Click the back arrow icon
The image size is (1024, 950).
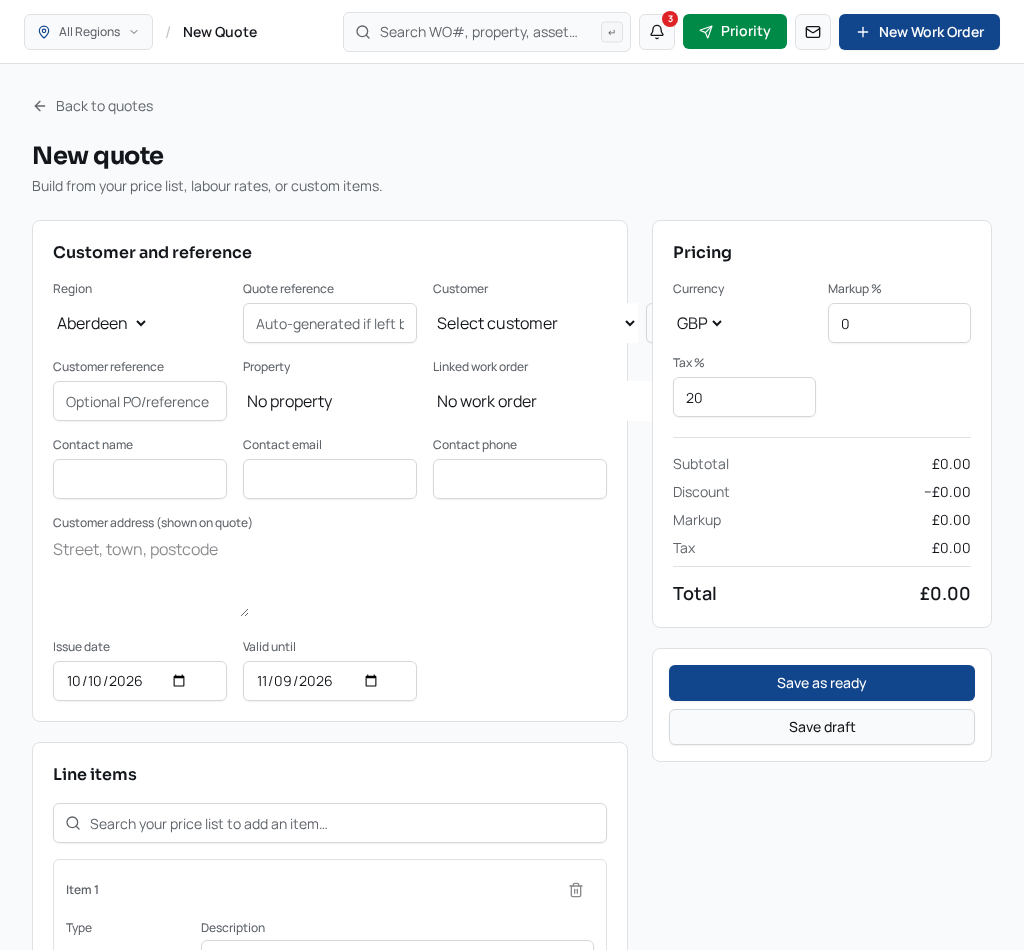click(40, 106)
